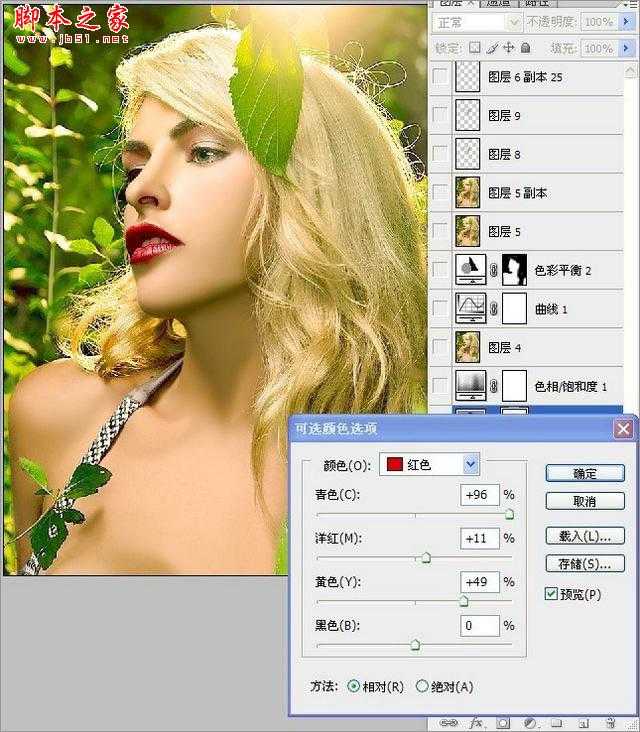
Task: Close the 可选颜色选项 dialog
Action: (623, 429)
